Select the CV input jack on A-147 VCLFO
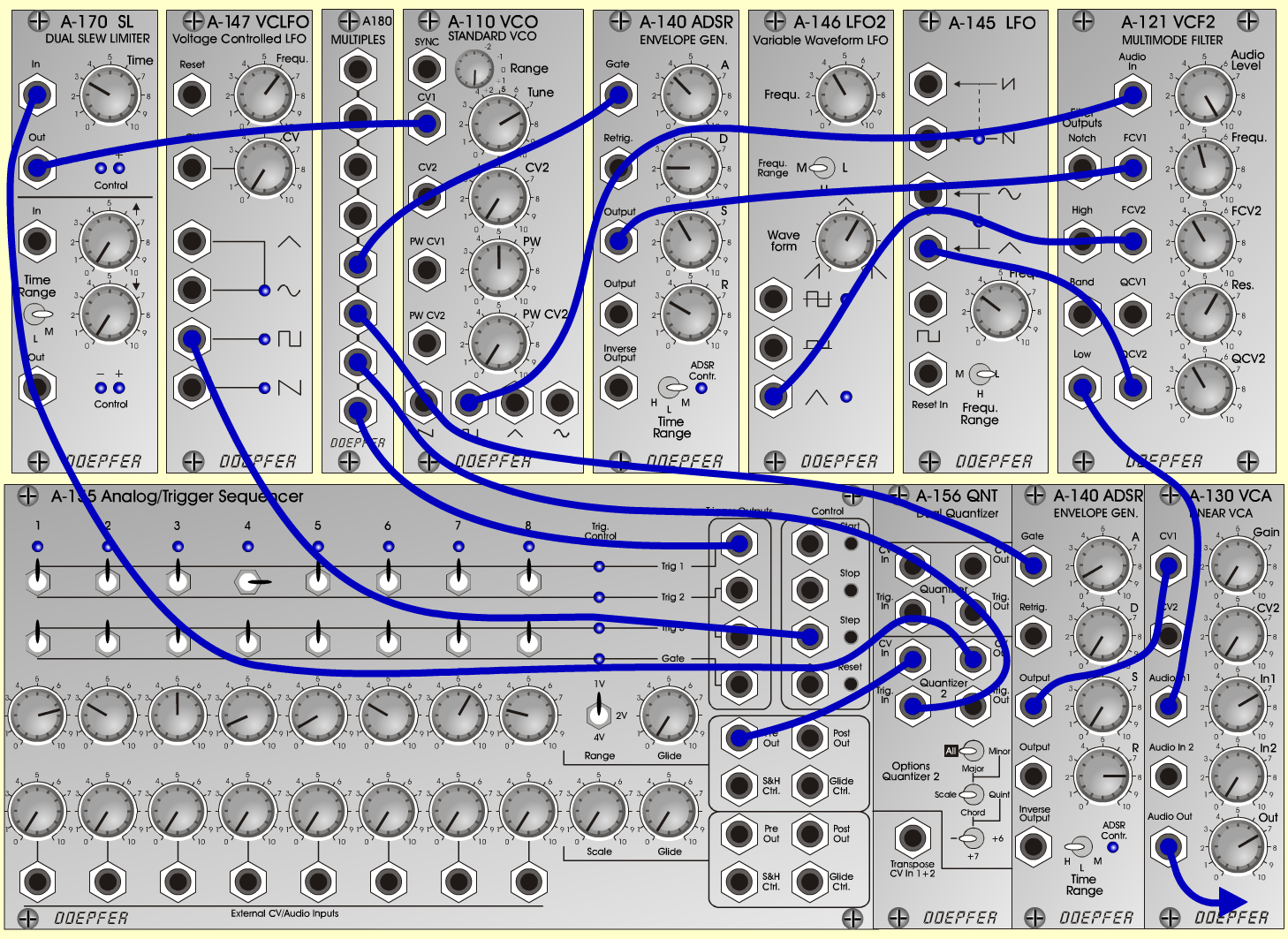Viewport: 1288px width, 939px height. (x=192, y=168)
